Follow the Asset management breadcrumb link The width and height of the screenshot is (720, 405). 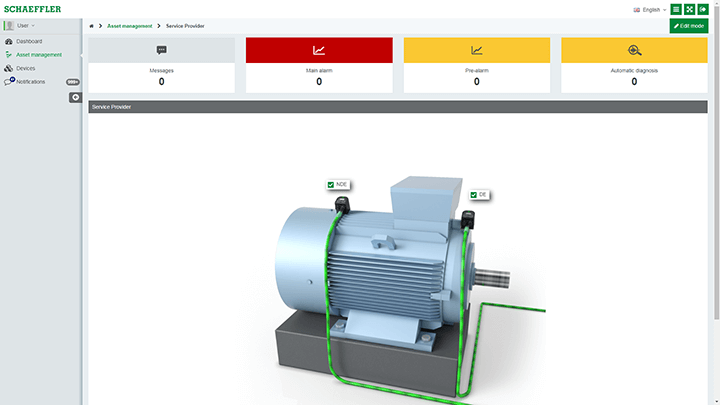(x=129, y=25)
